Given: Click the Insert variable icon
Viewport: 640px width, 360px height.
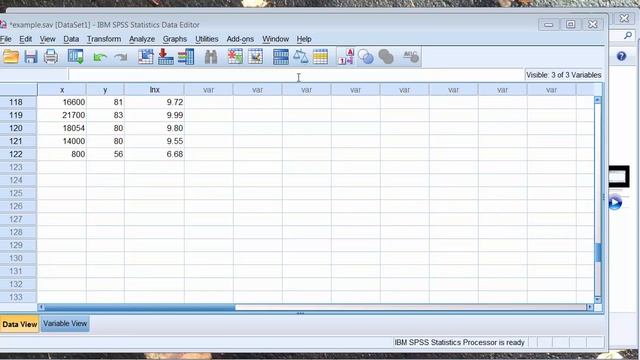Looking at the screenshot, I should [256, 57].
